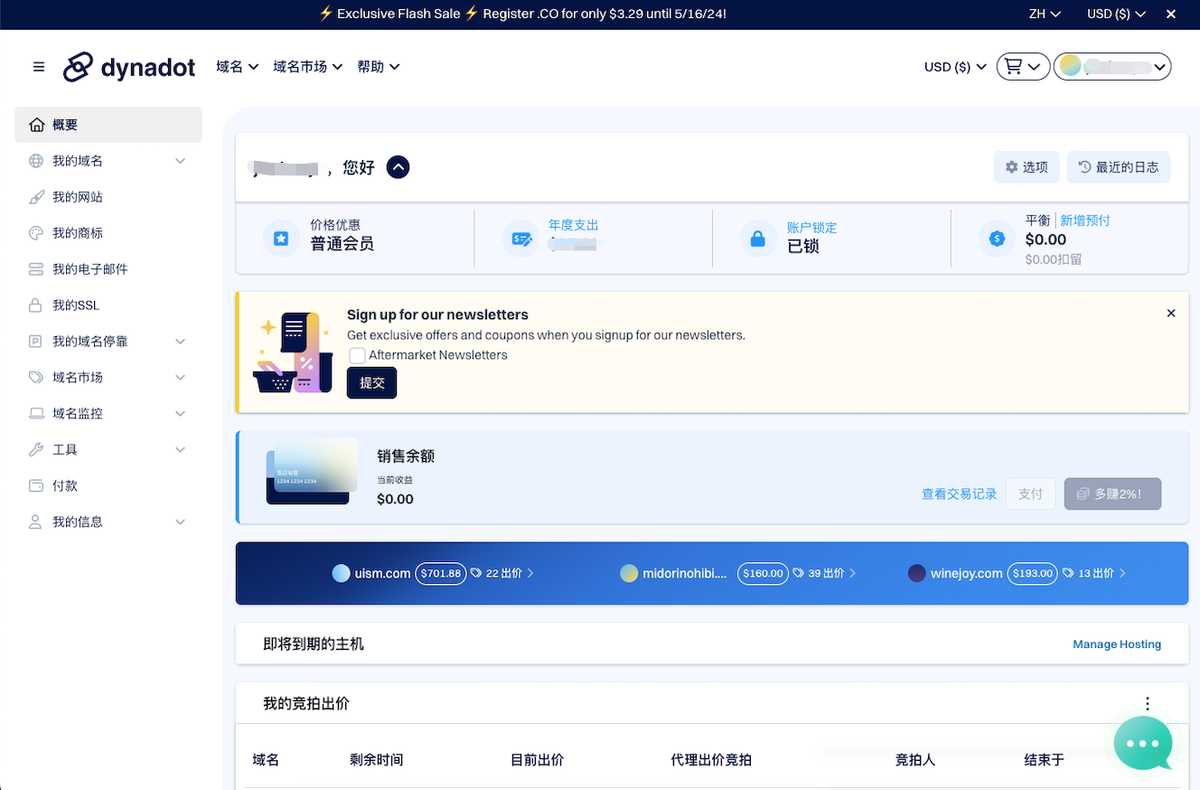Dismiss the newsletter signup banner
Image resolution: width=1200 pixels, height=790 pixels.
1171,313
